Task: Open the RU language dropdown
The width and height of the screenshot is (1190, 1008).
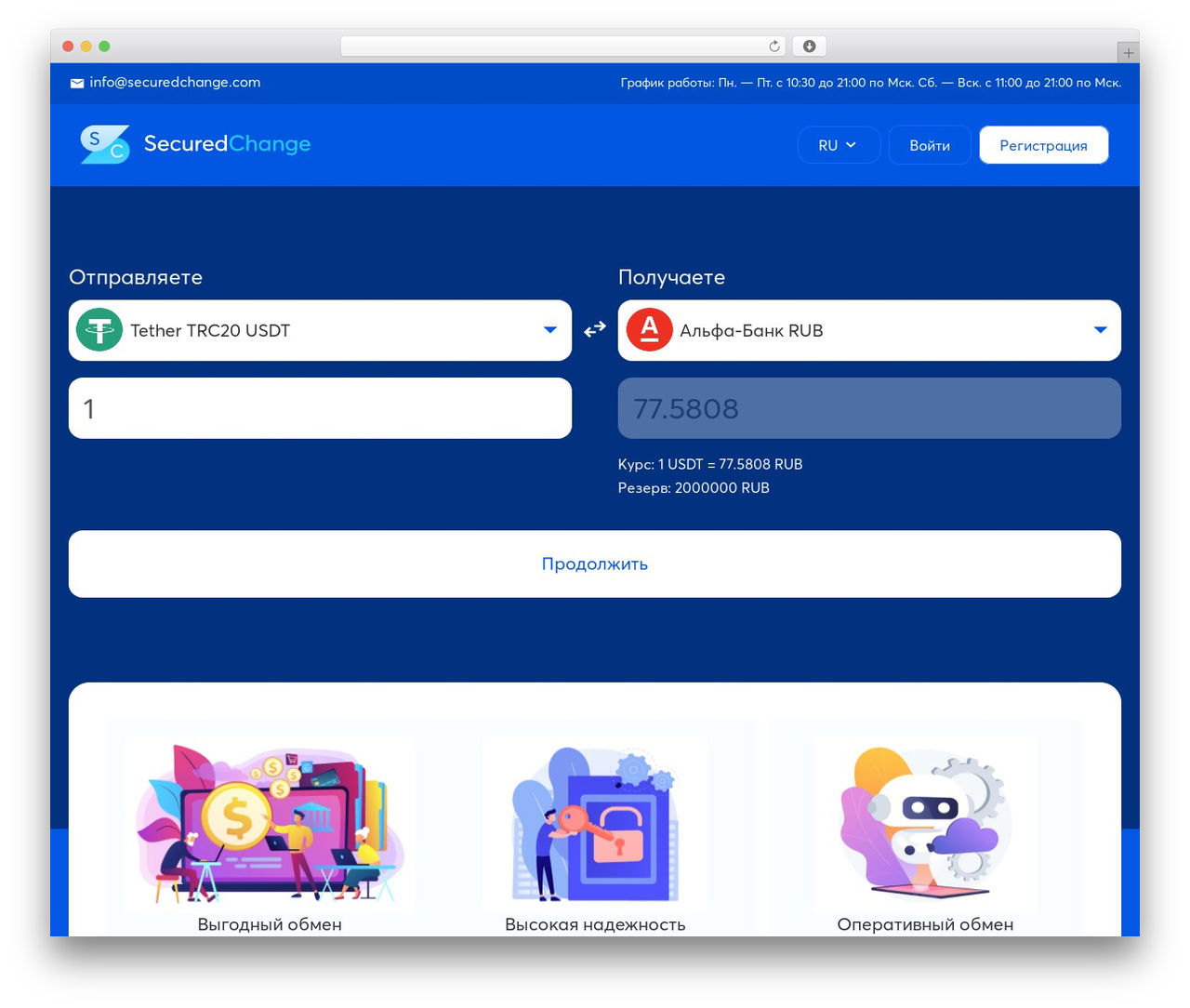Action: point(839,145)
